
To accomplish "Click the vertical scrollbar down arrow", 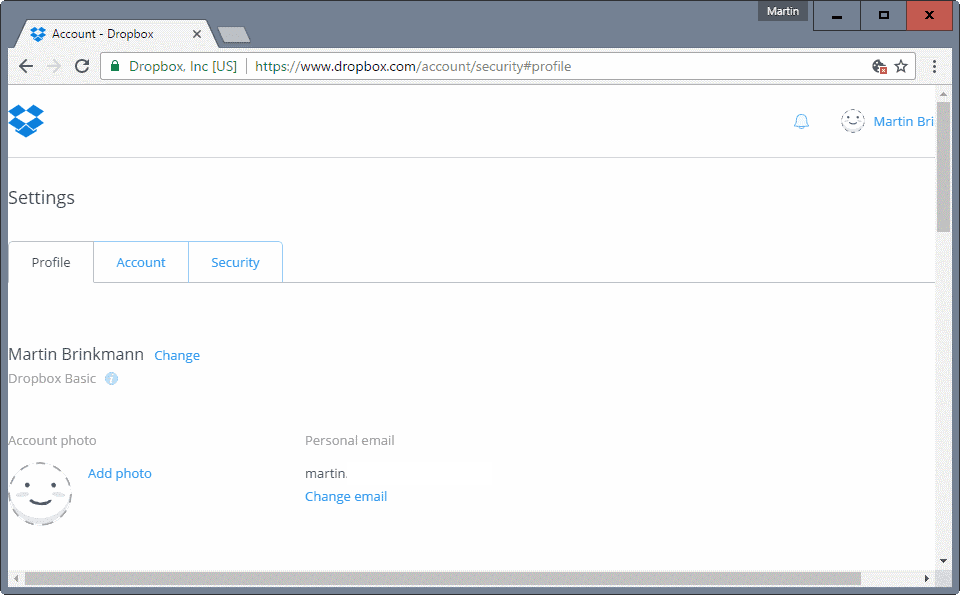I will [x=943, y=561].
